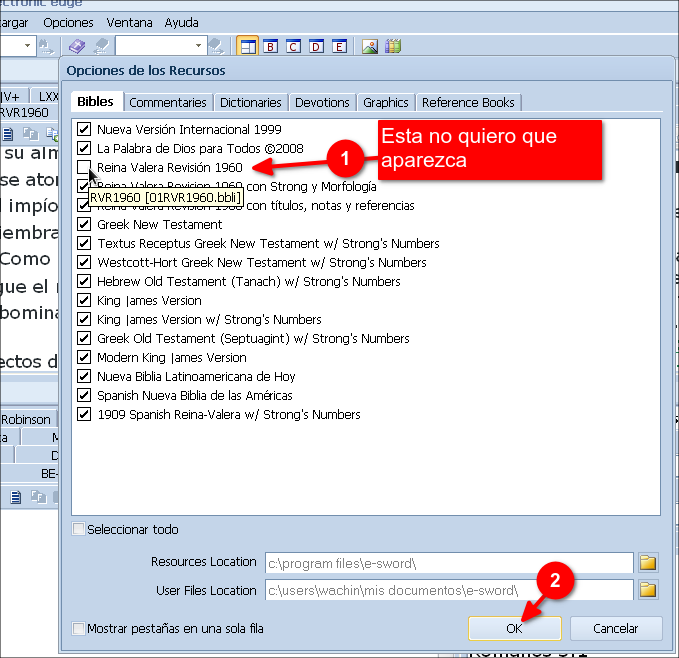This screenshot has width=679, height=658.
Task: Open the Commentaries tab
Action: 168,103
